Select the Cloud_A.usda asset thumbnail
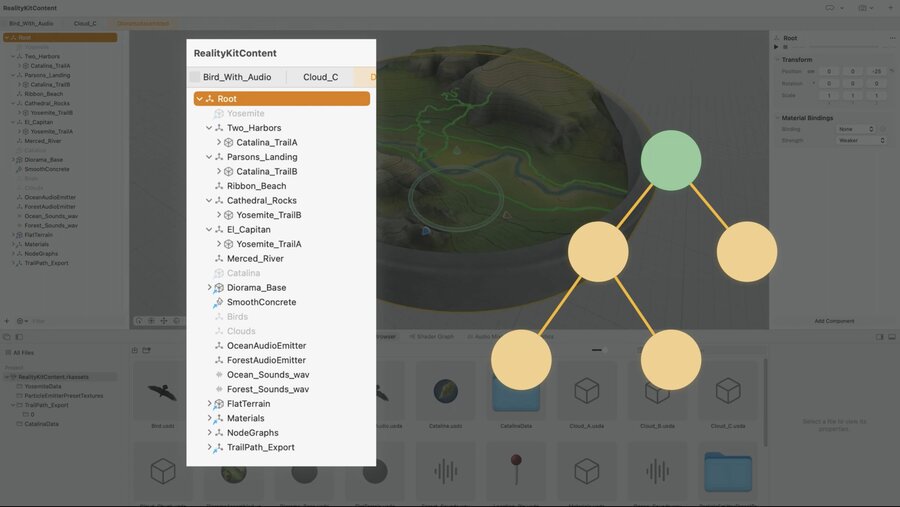Image resolution: width=900 pixels, height=507 pixels. [x=587, y=392]
